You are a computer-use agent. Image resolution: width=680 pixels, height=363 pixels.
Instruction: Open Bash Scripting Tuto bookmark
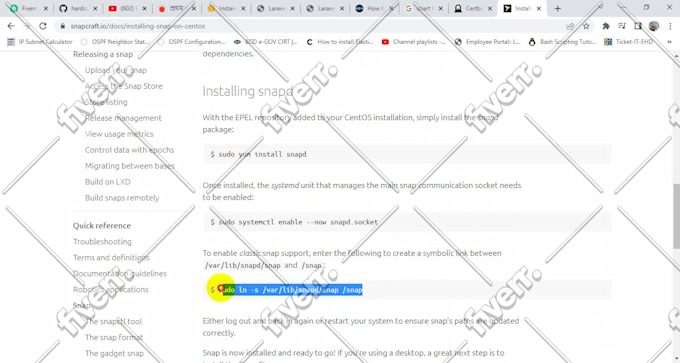click(x=562, y=42)
